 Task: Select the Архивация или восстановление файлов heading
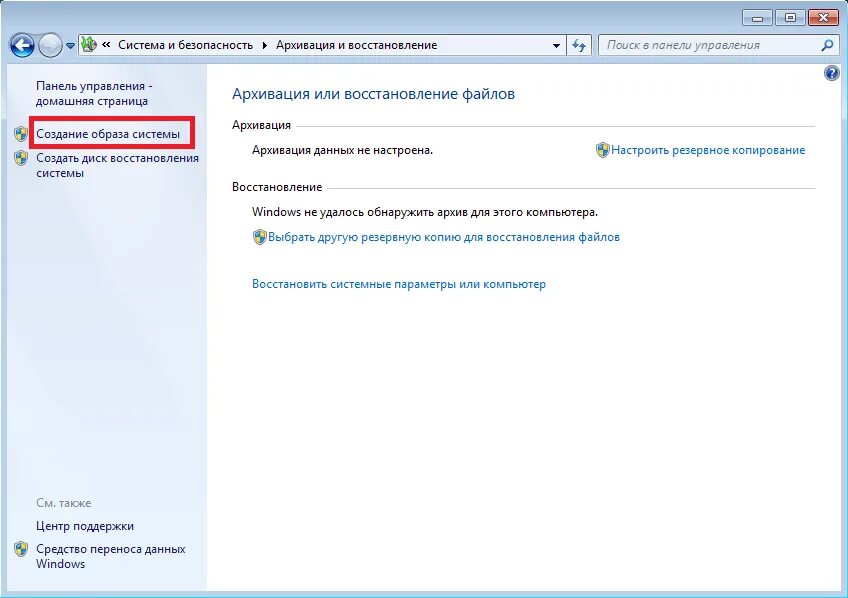pos(373,94)
